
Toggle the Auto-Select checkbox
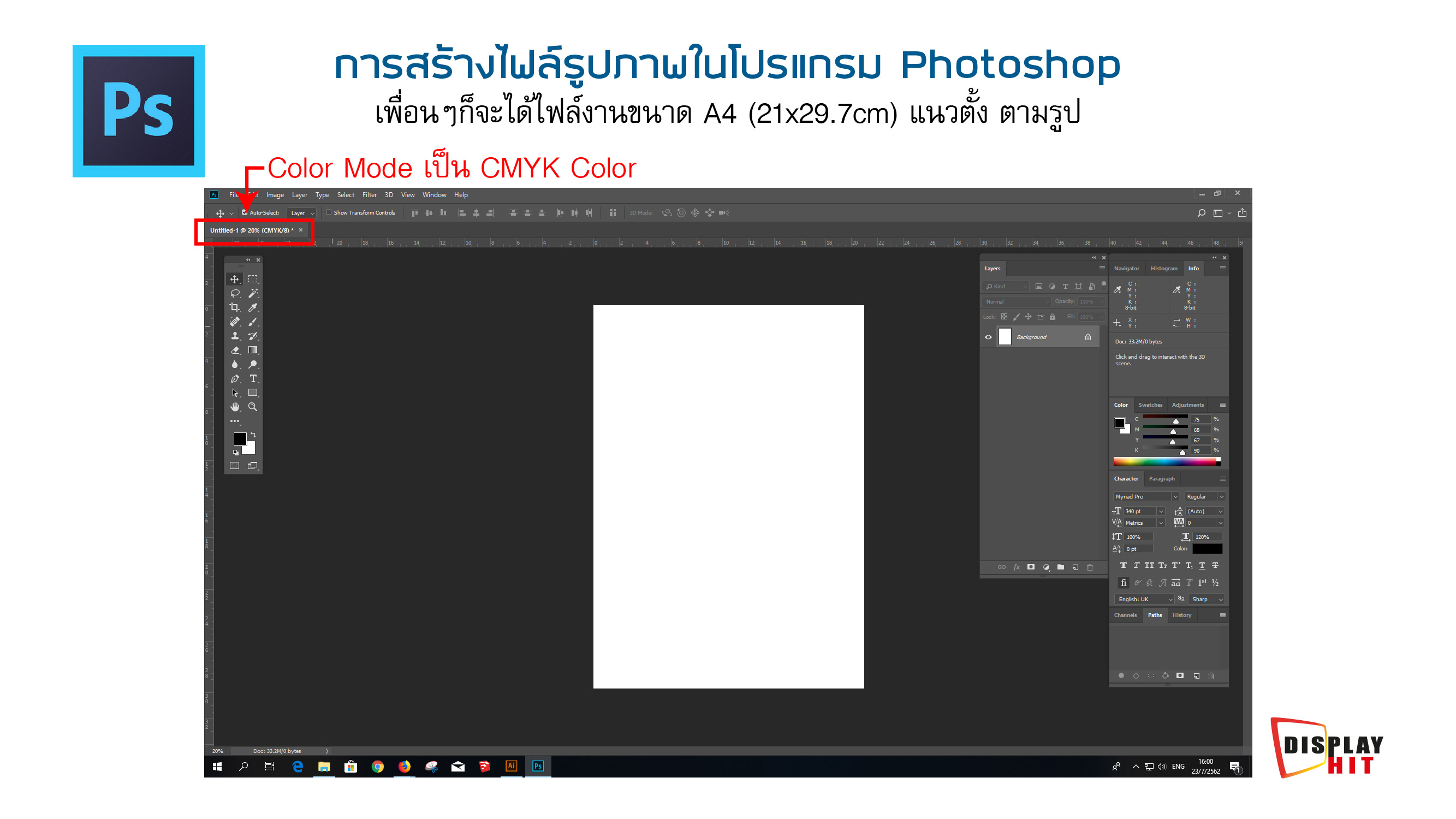[x=245, y=212]
